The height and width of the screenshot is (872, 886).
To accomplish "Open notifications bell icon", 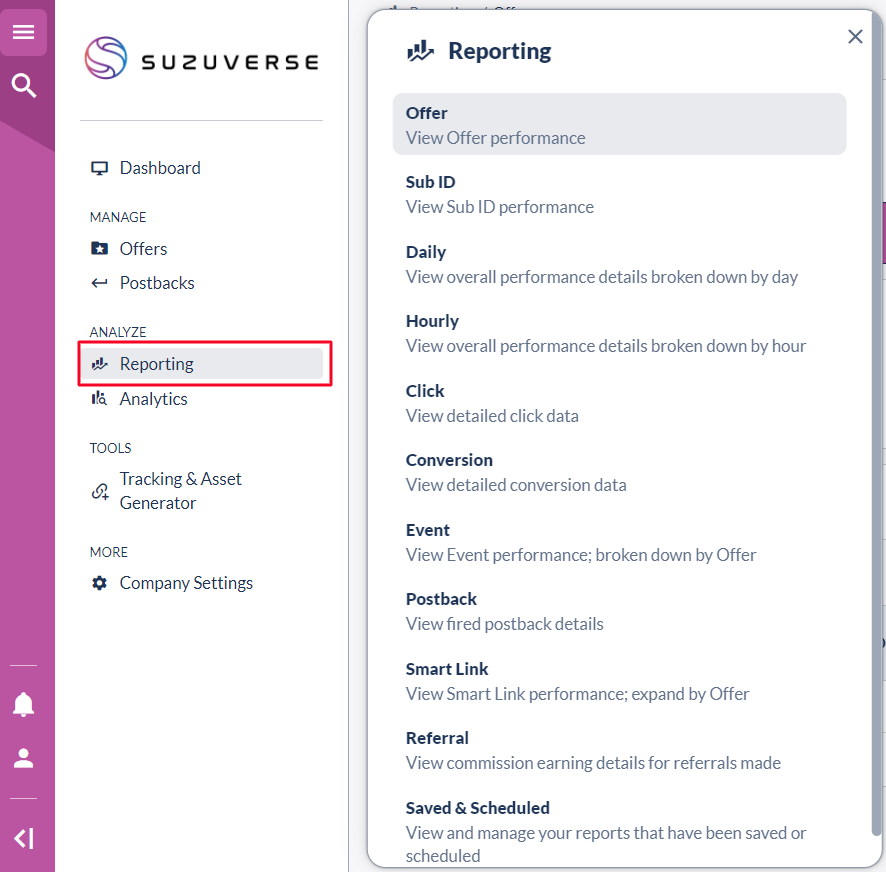I will (x=24, y=705).
